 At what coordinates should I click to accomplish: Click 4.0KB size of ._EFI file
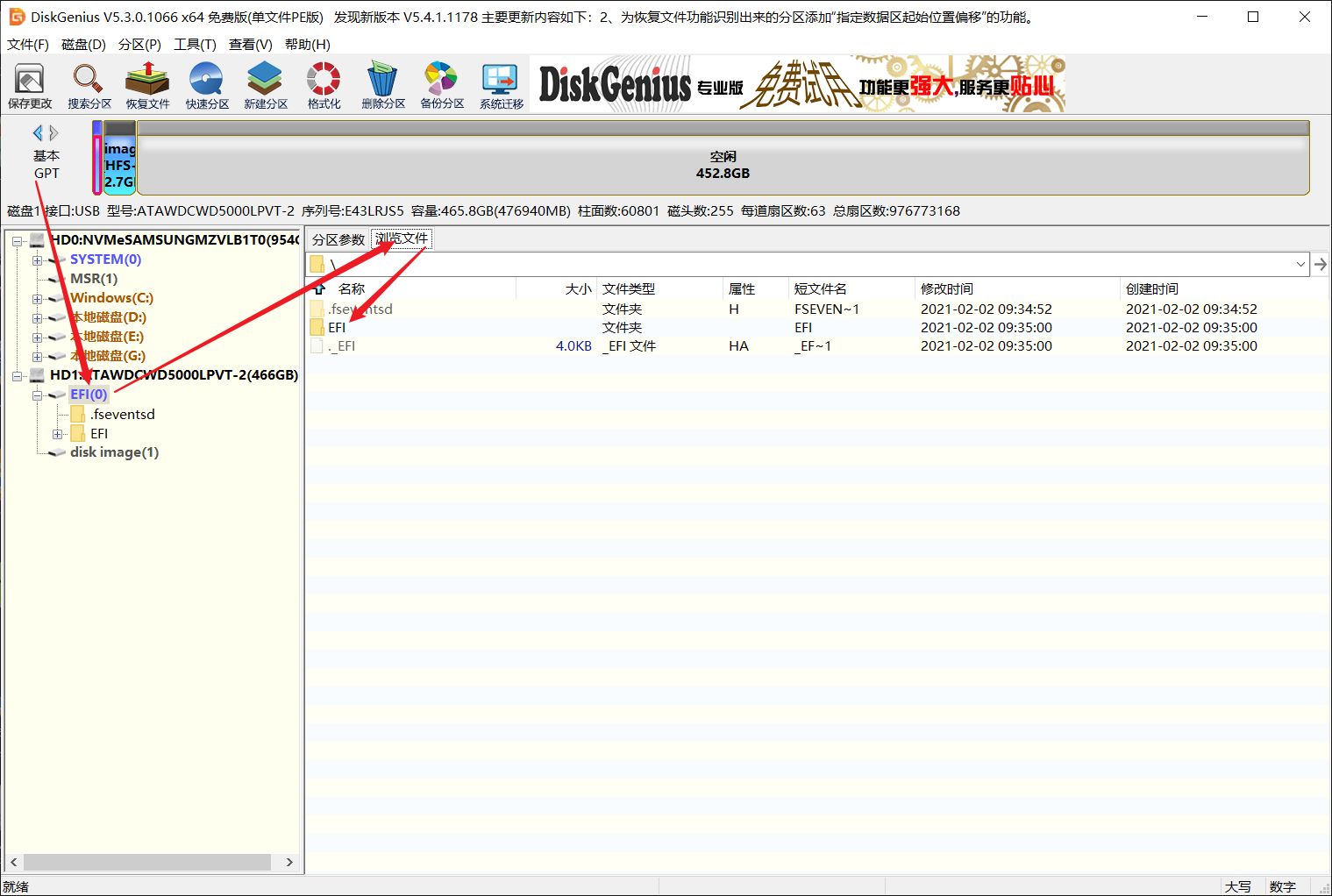(x=573, y=345)
